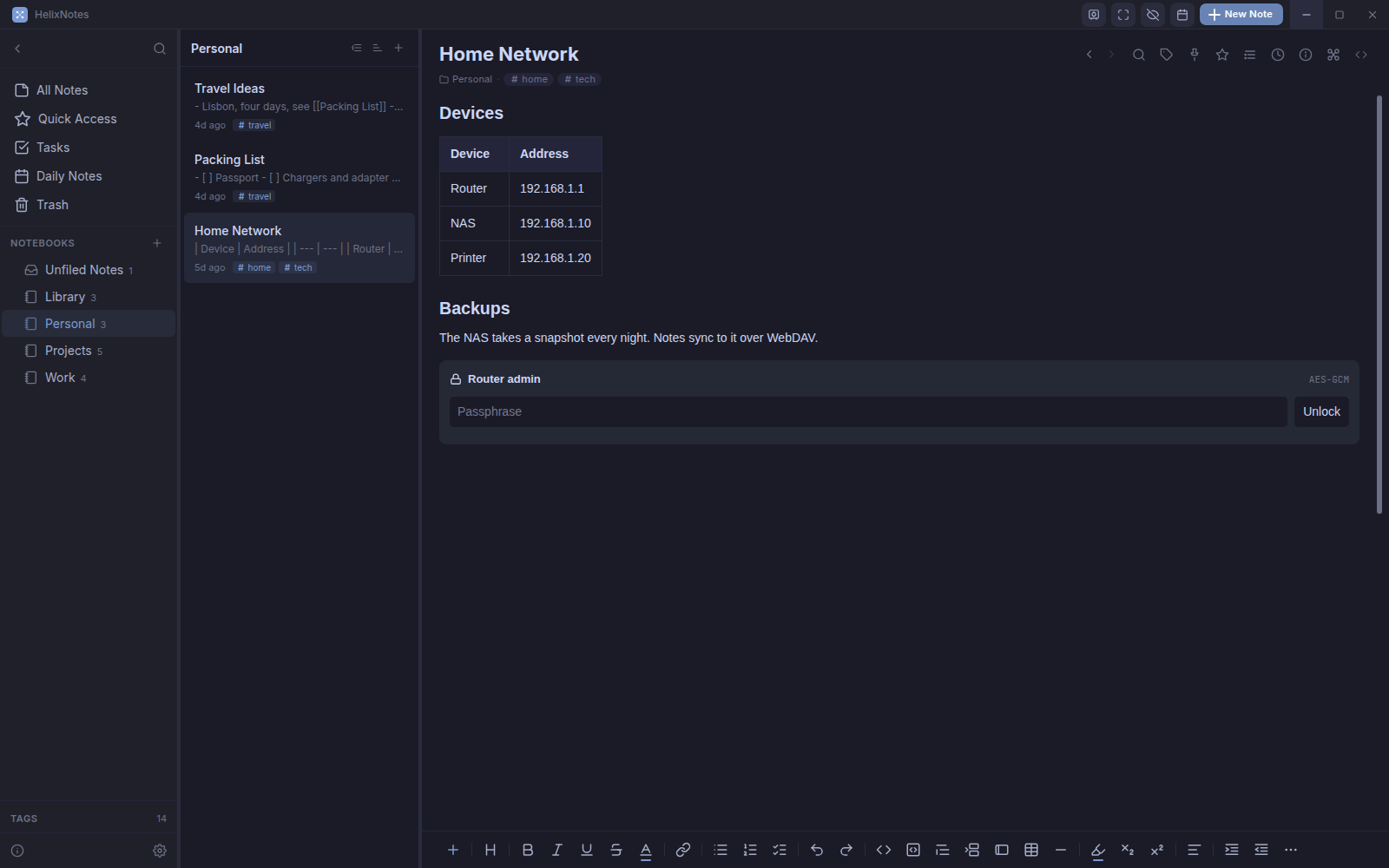Unlock the Router admin block
This screenshot has height=868, width=1389.
point(1321,411)
